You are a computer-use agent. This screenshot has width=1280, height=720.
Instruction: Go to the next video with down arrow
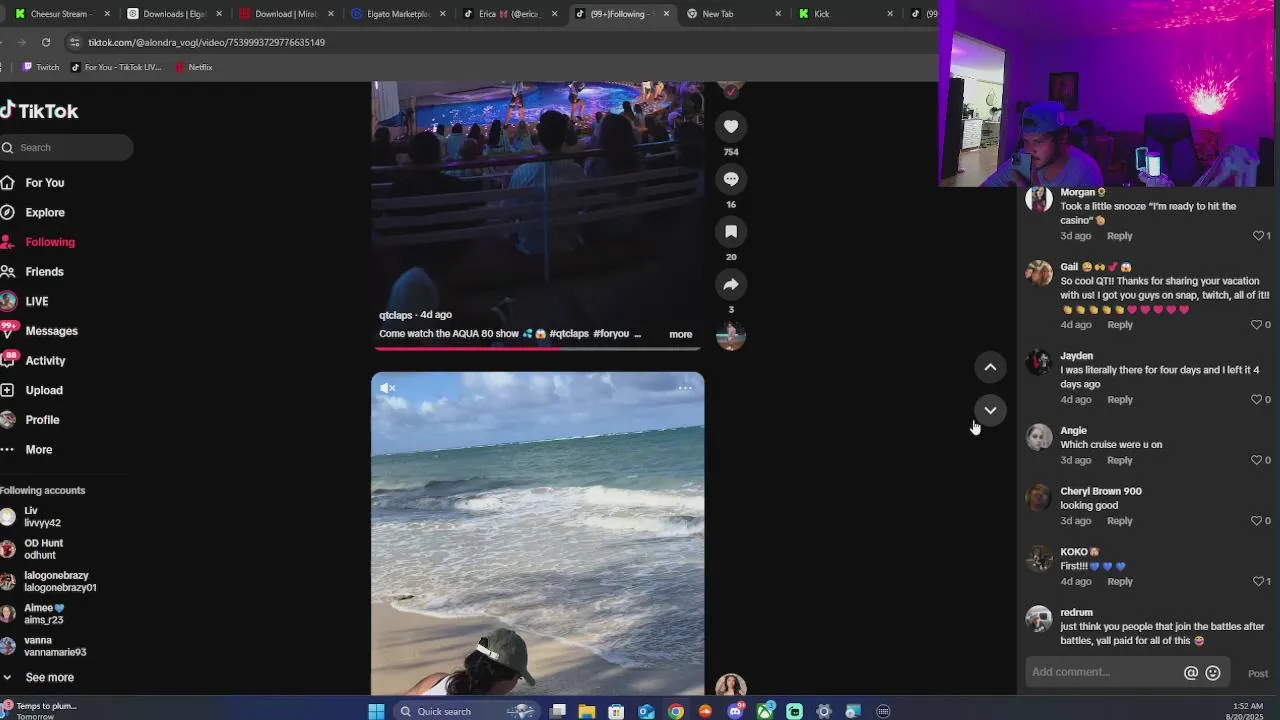[990, 410]
